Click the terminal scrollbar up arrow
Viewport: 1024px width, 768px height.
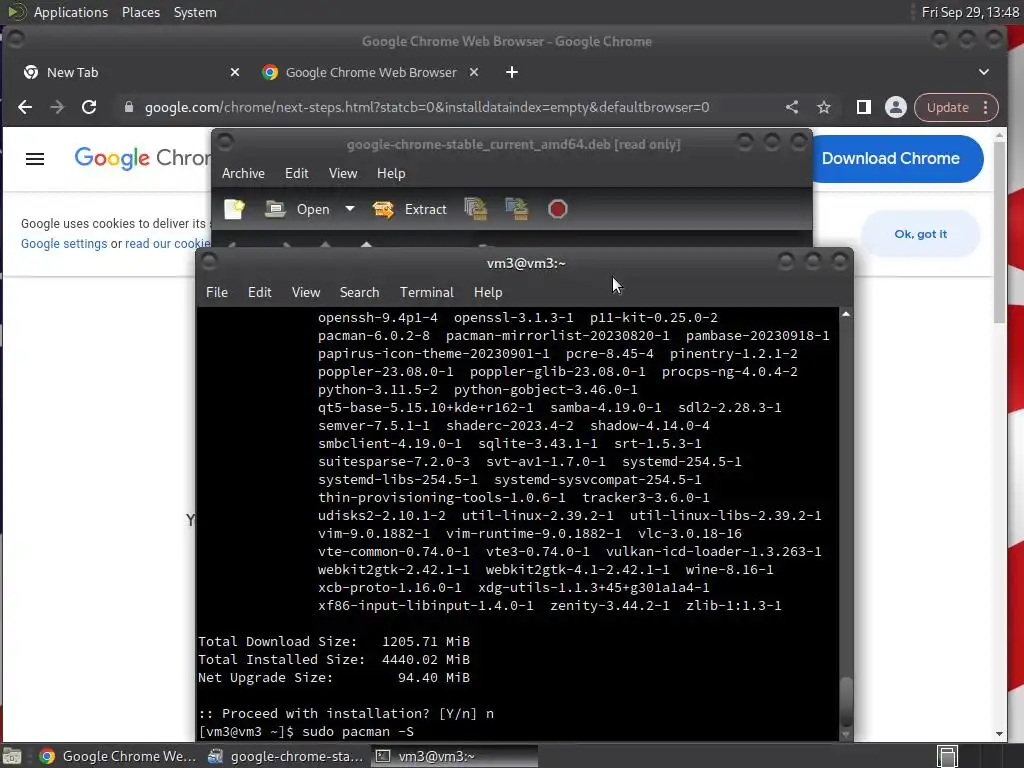(x=846, y=314)
